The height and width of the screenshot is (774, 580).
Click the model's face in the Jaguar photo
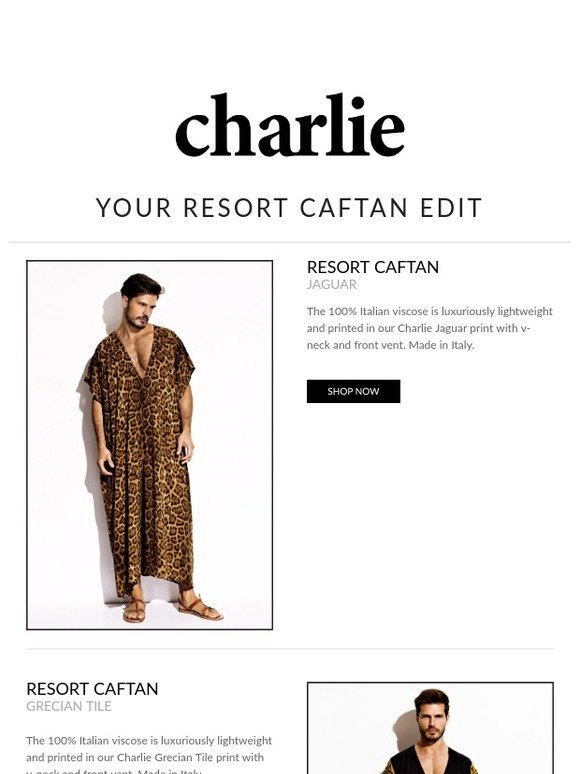(x=139, y=310)
